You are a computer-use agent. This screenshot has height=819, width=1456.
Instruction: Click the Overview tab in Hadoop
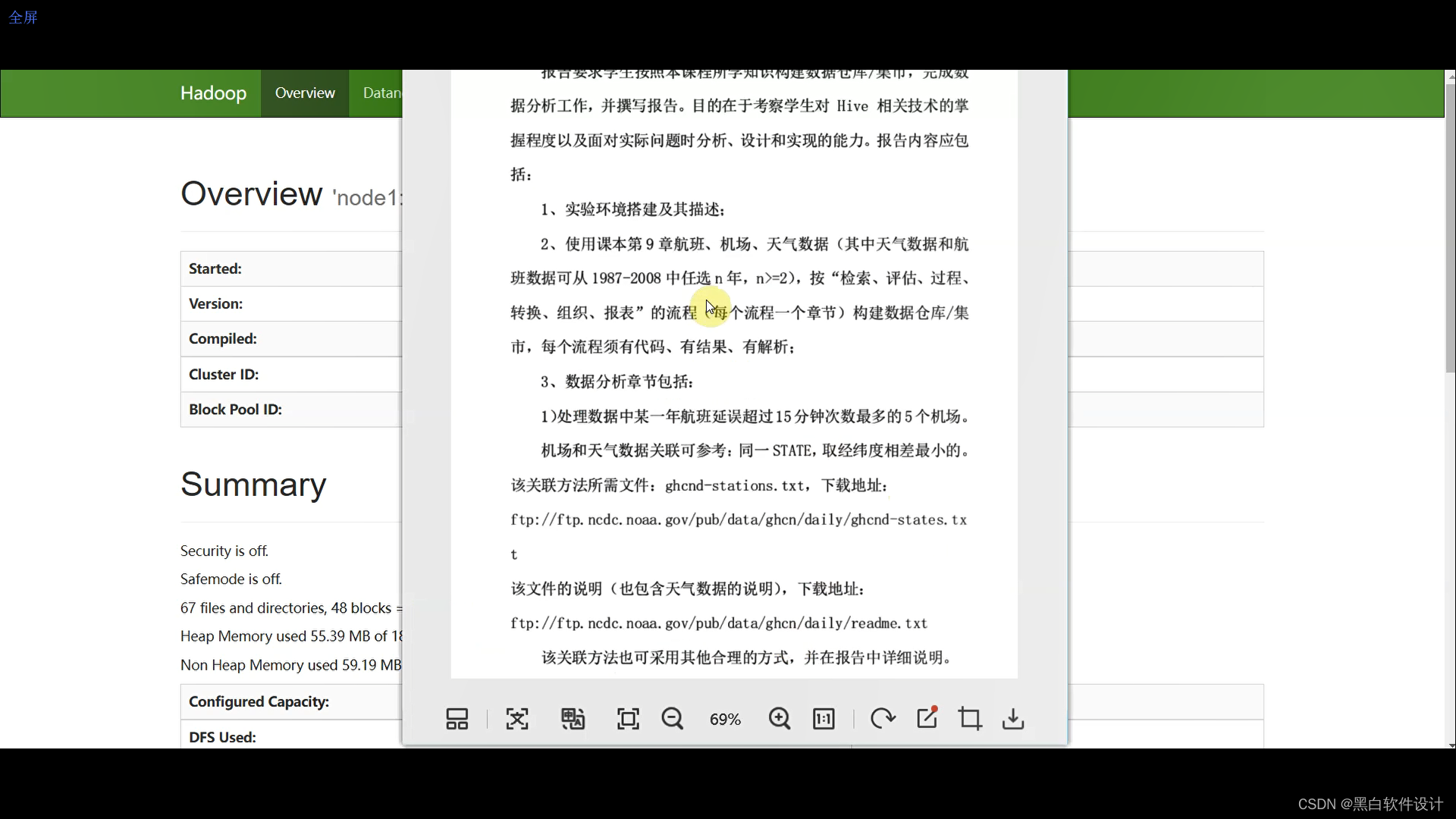305,93
